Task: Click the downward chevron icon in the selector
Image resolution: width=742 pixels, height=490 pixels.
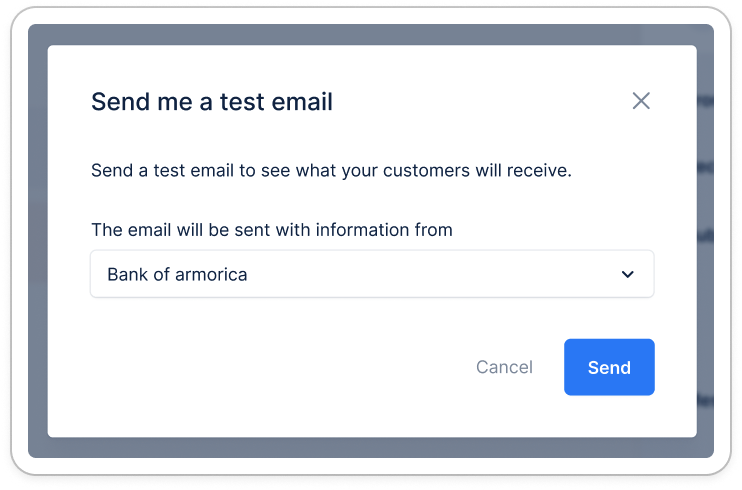Action: point(627,274)
